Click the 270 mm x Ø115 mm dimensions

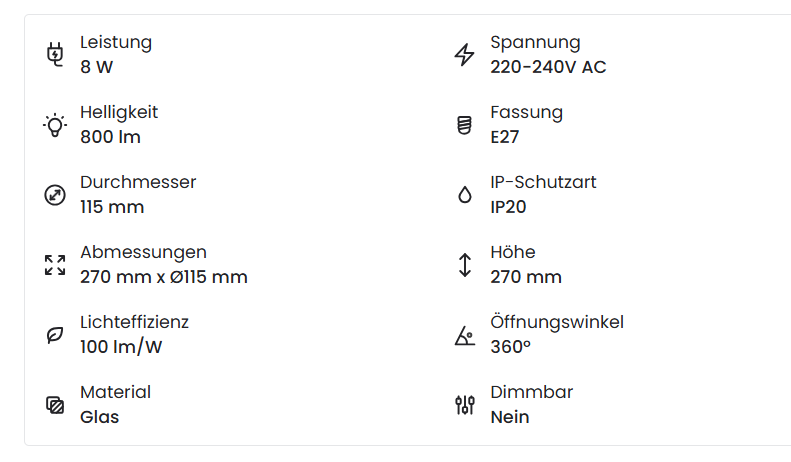164,277
